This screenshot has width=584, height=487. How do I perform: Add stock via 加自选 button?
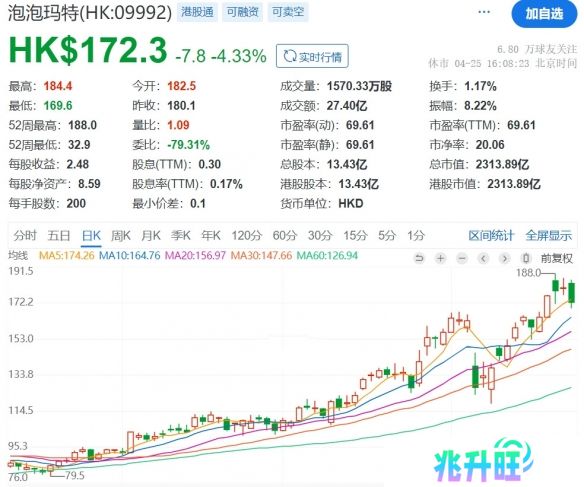(544, 14)
